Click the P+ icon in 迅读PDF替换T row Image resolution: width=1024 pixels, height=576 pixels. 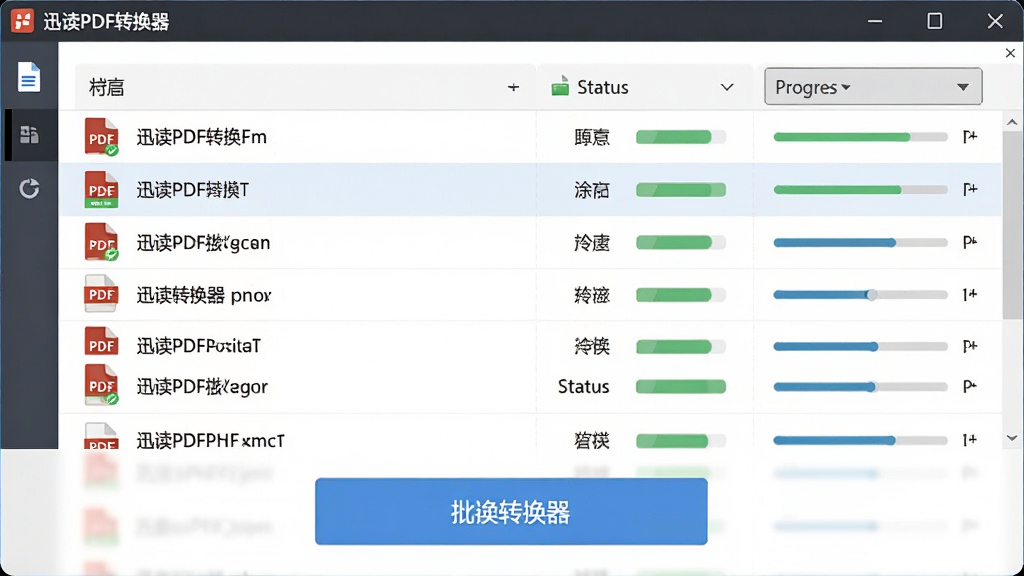click(970, 189)
